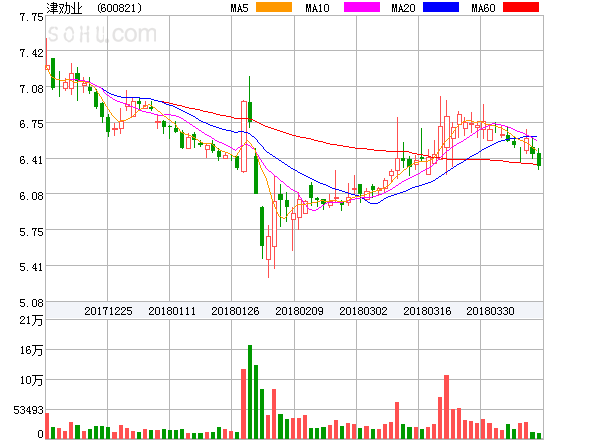Click the 5.75 price axis label
The width and height of the screenshot is (600, 440).
tap(31, 232)
